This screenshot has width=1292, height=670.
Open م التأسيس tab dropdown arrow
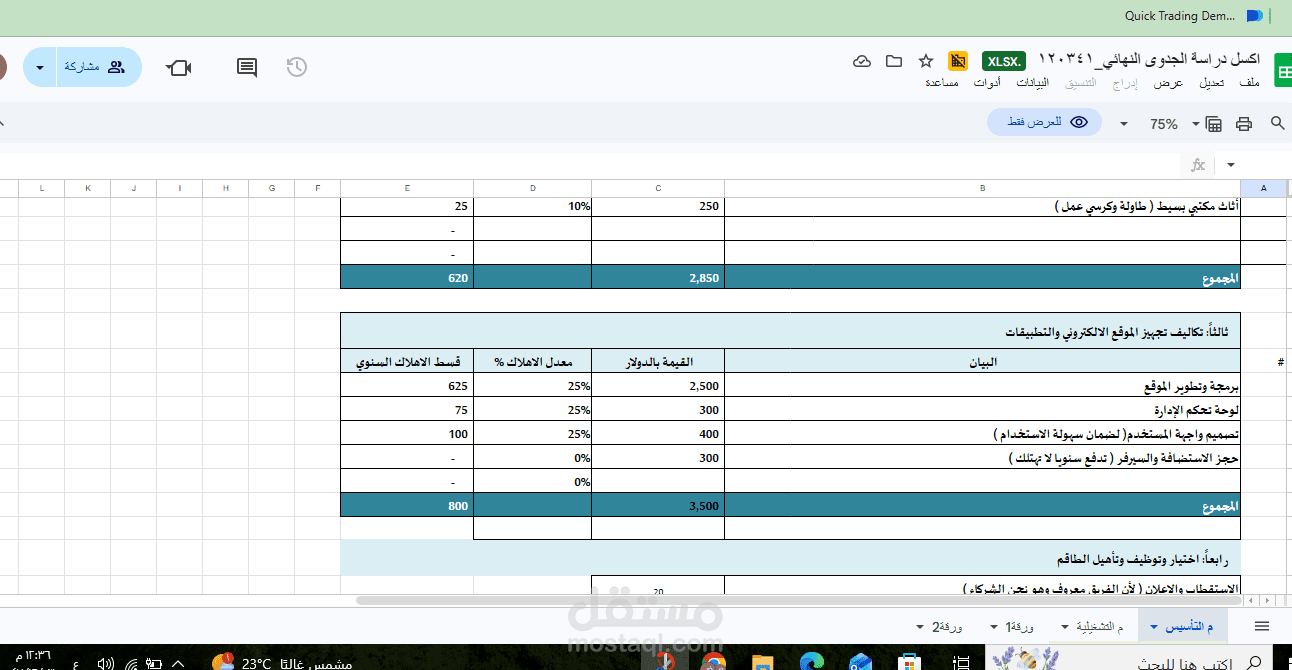coord(1155,627)
